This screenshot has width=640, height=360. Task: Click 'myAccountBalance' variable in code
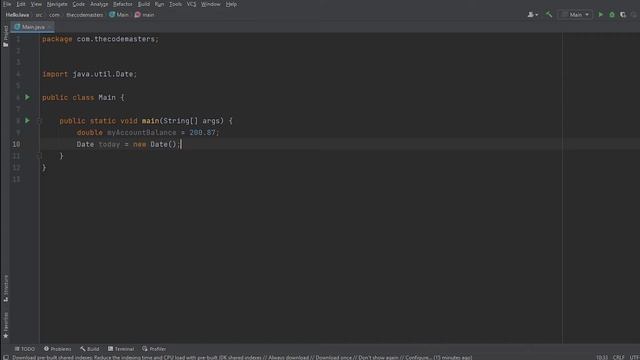pos(142,133)
